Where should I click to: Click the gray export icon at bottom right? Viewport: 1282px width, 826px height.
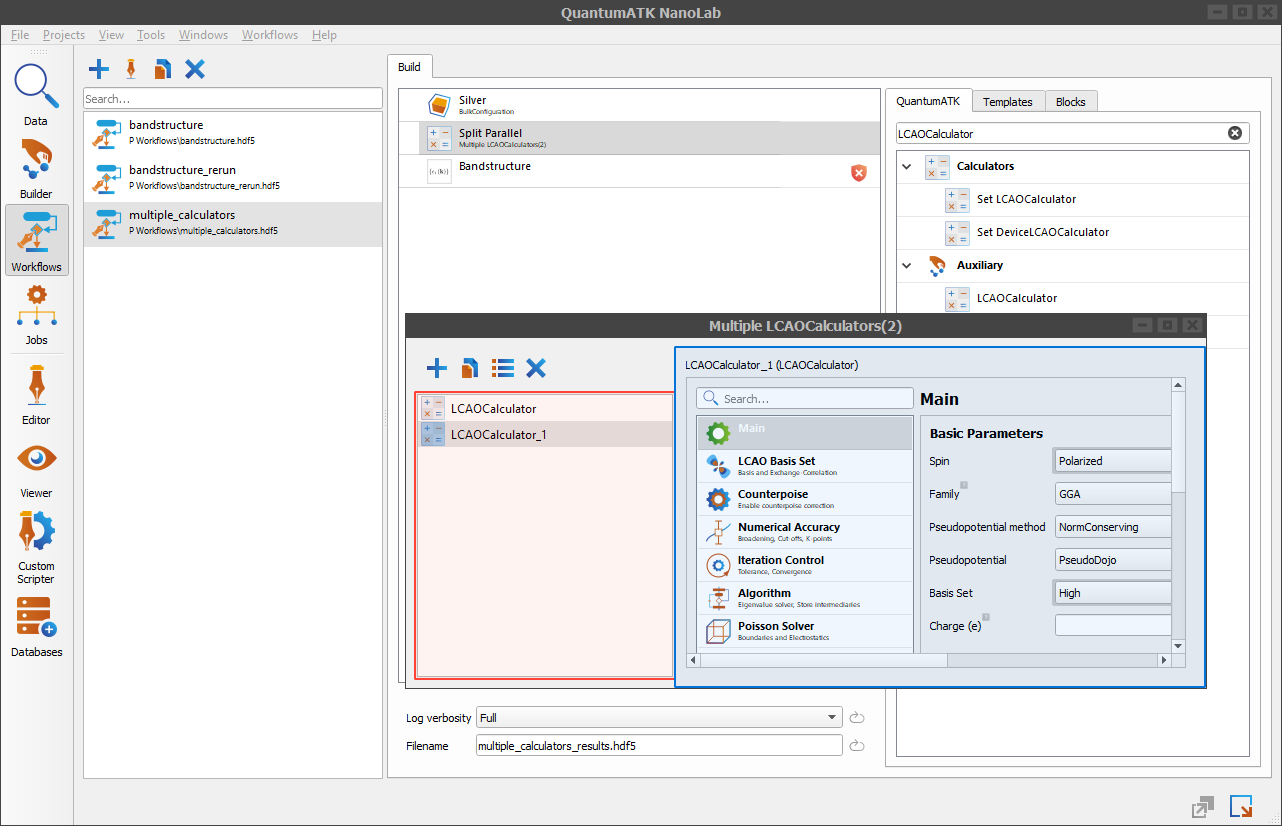click(1203, 806)
